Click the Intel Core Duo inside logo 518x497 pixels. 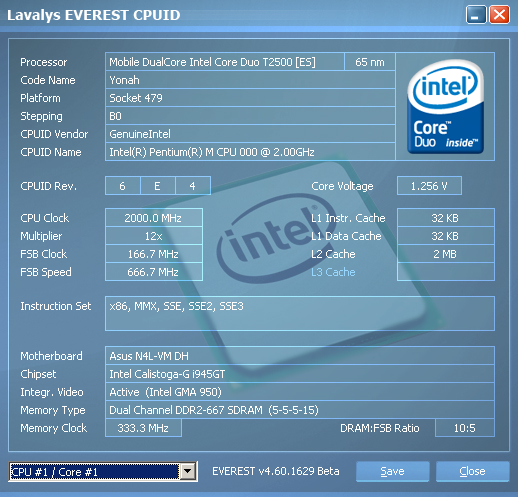445,107
